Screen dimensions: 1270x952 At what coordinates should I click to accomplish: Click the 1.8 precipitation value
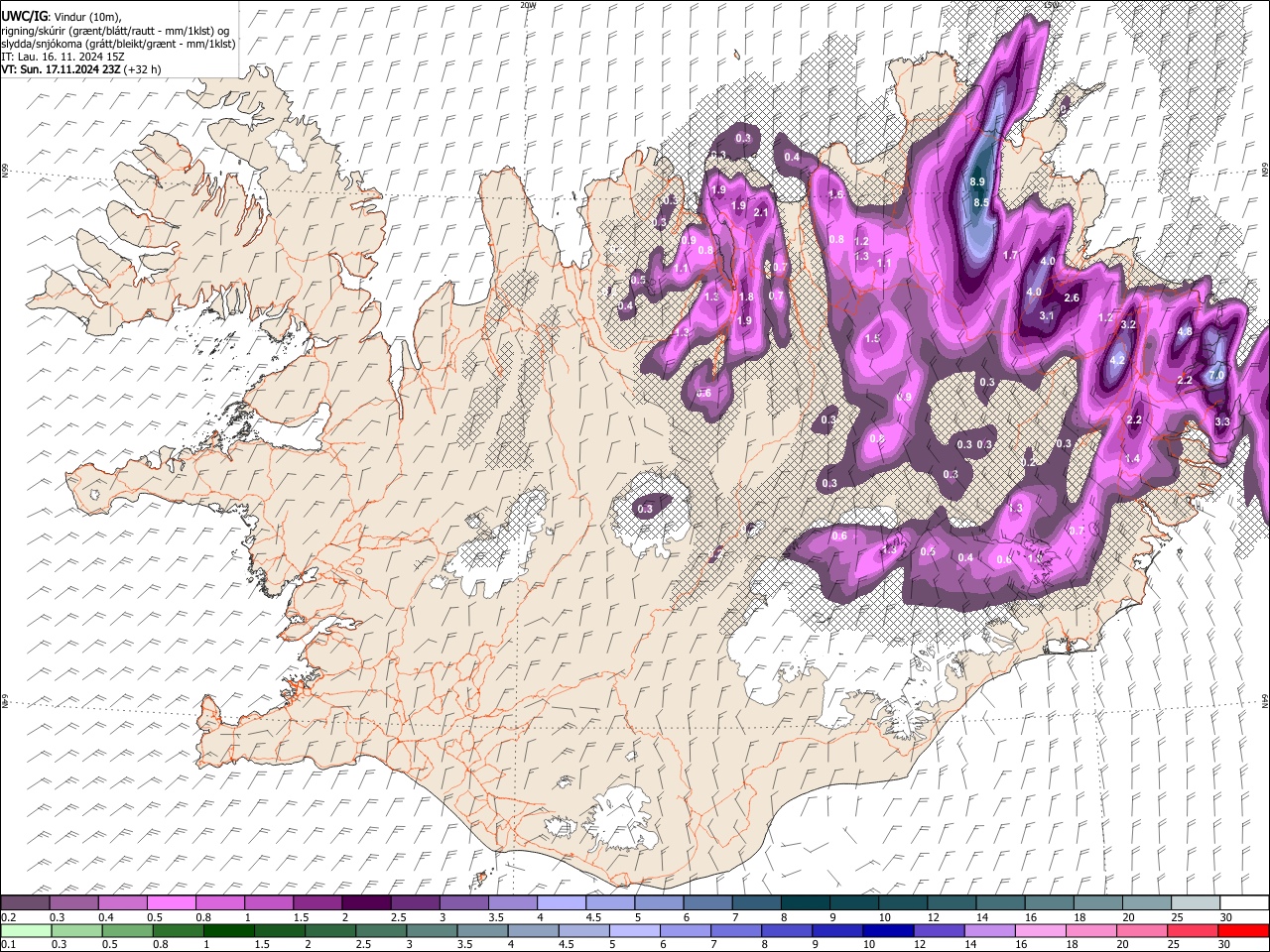pos(746,297)
